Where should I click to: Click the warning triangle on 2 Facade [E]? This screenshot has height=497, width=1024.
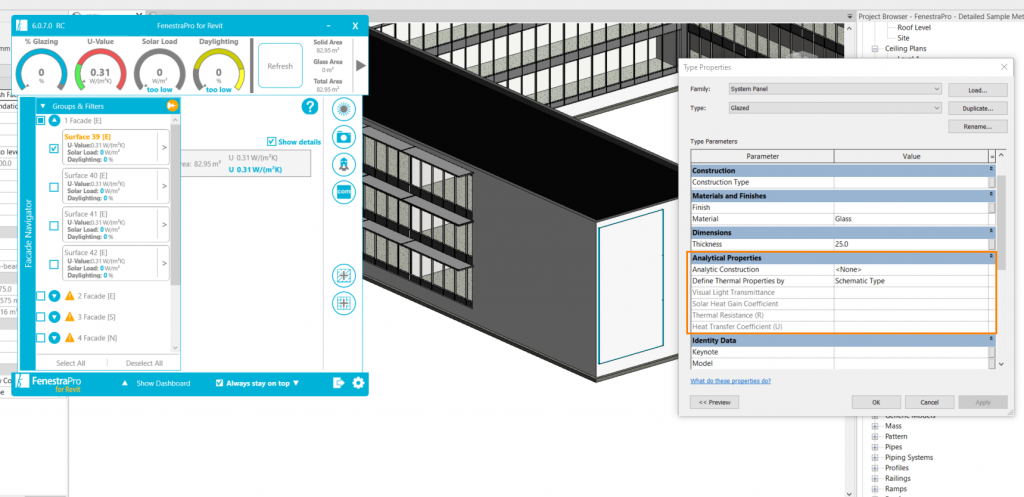coord(70,296)
